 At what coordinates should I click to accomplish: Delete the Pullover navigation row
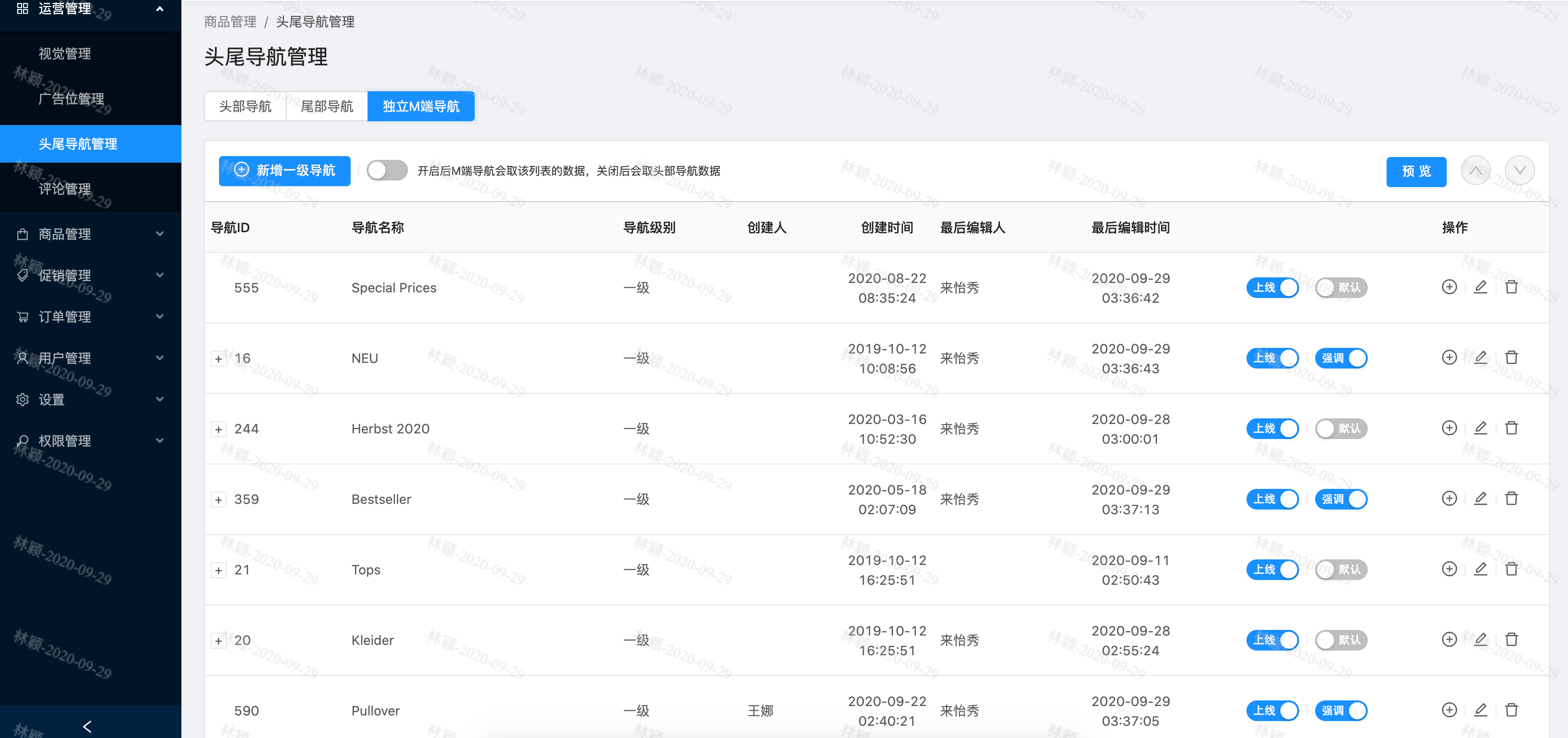coord(1511,710)
